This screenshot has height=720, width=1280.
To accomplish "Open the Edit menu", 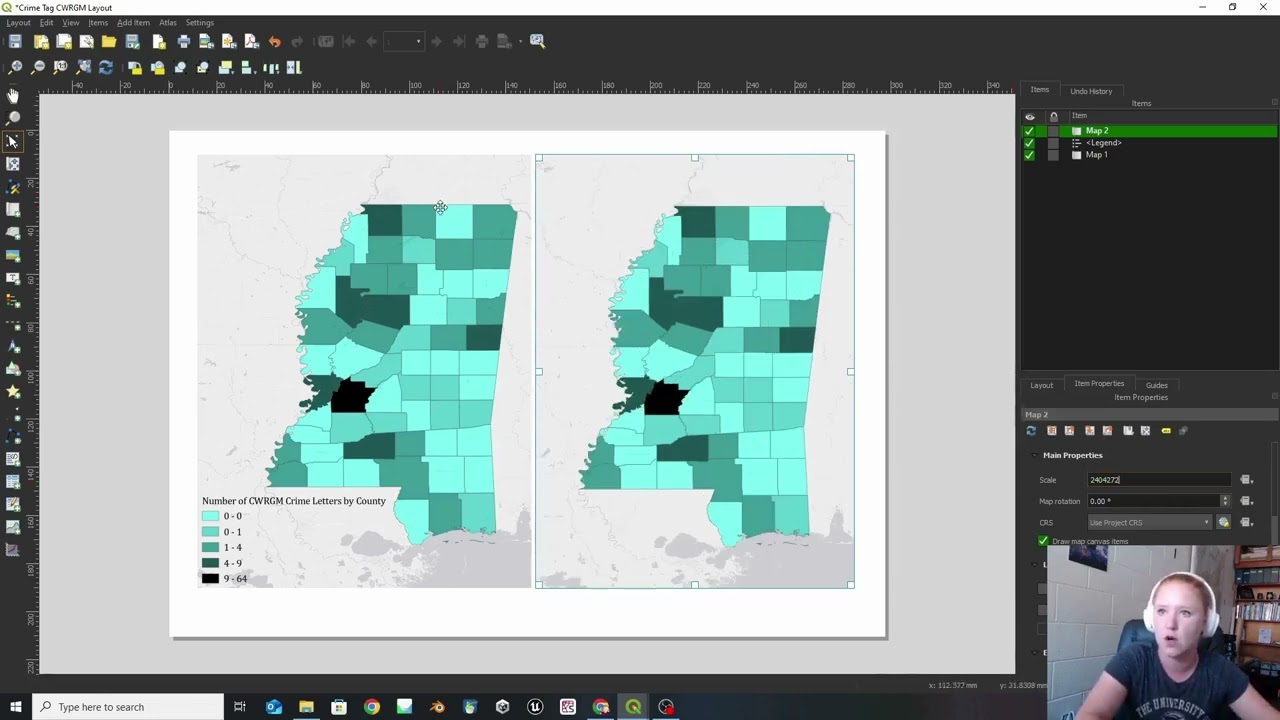I will 46,22.
